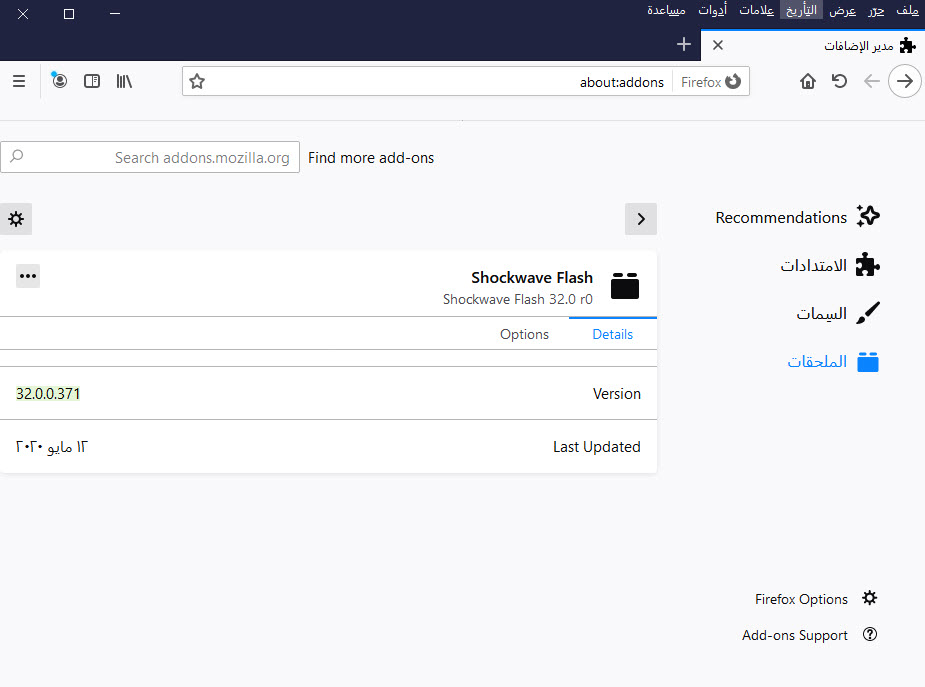
Task: Click the themes paintbrush sidebar icon
Action: (x=868, y=313)
